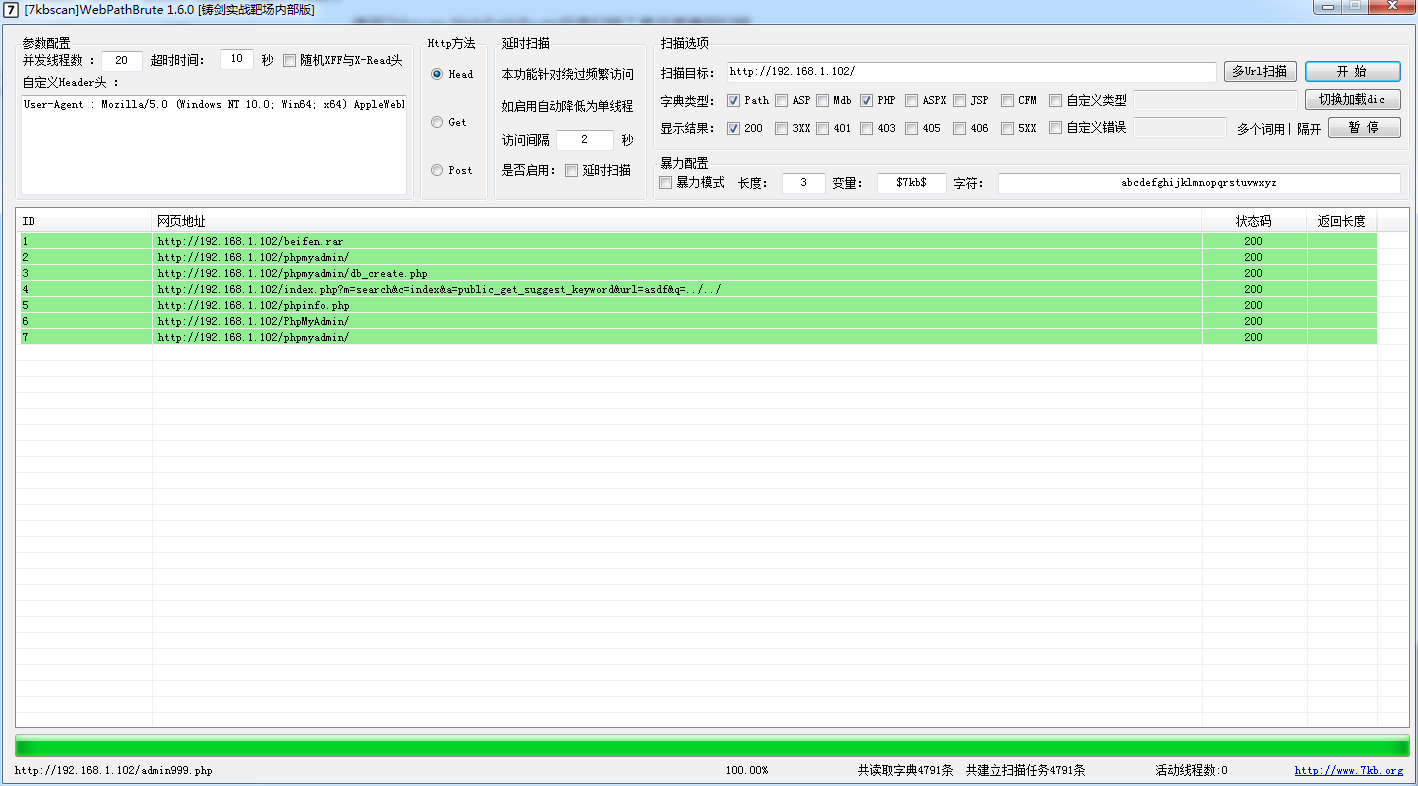Select the phpmyadmin/db_create.php result row
Screen dimensions: 1418x786
pos(698,273)
